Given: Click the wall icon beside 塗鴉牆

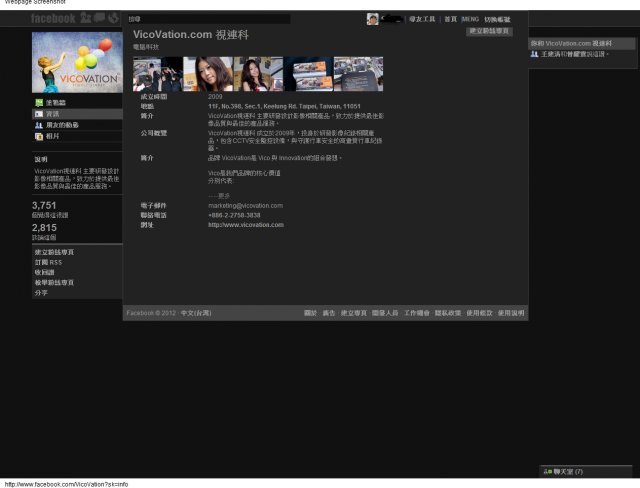Looking at the screenshot, I should tap(39, 102).
